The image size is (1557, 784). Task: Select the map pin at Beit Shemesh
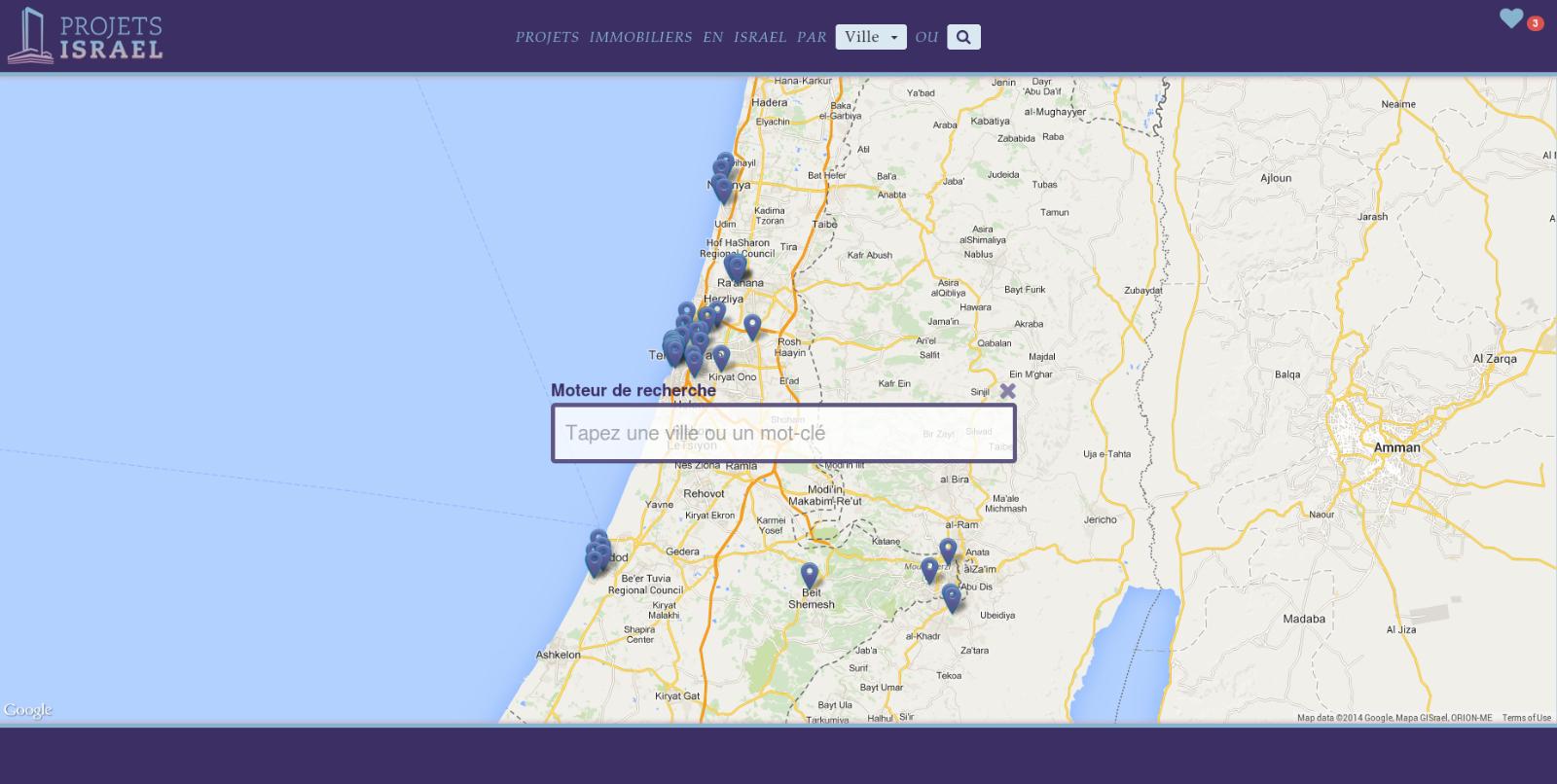[x=810, y=575]
